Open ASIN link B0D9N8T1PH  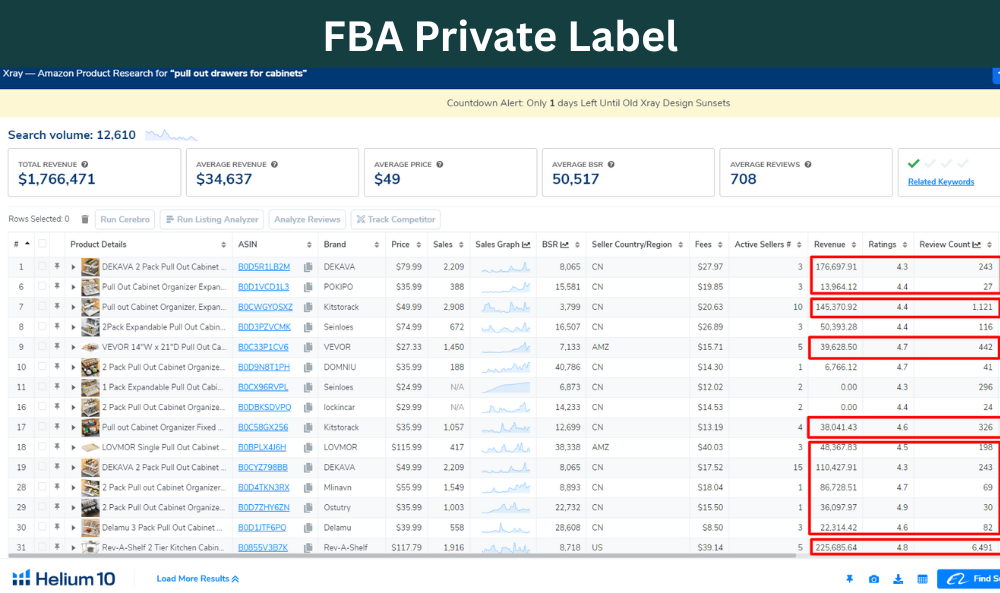click(264, 367)
